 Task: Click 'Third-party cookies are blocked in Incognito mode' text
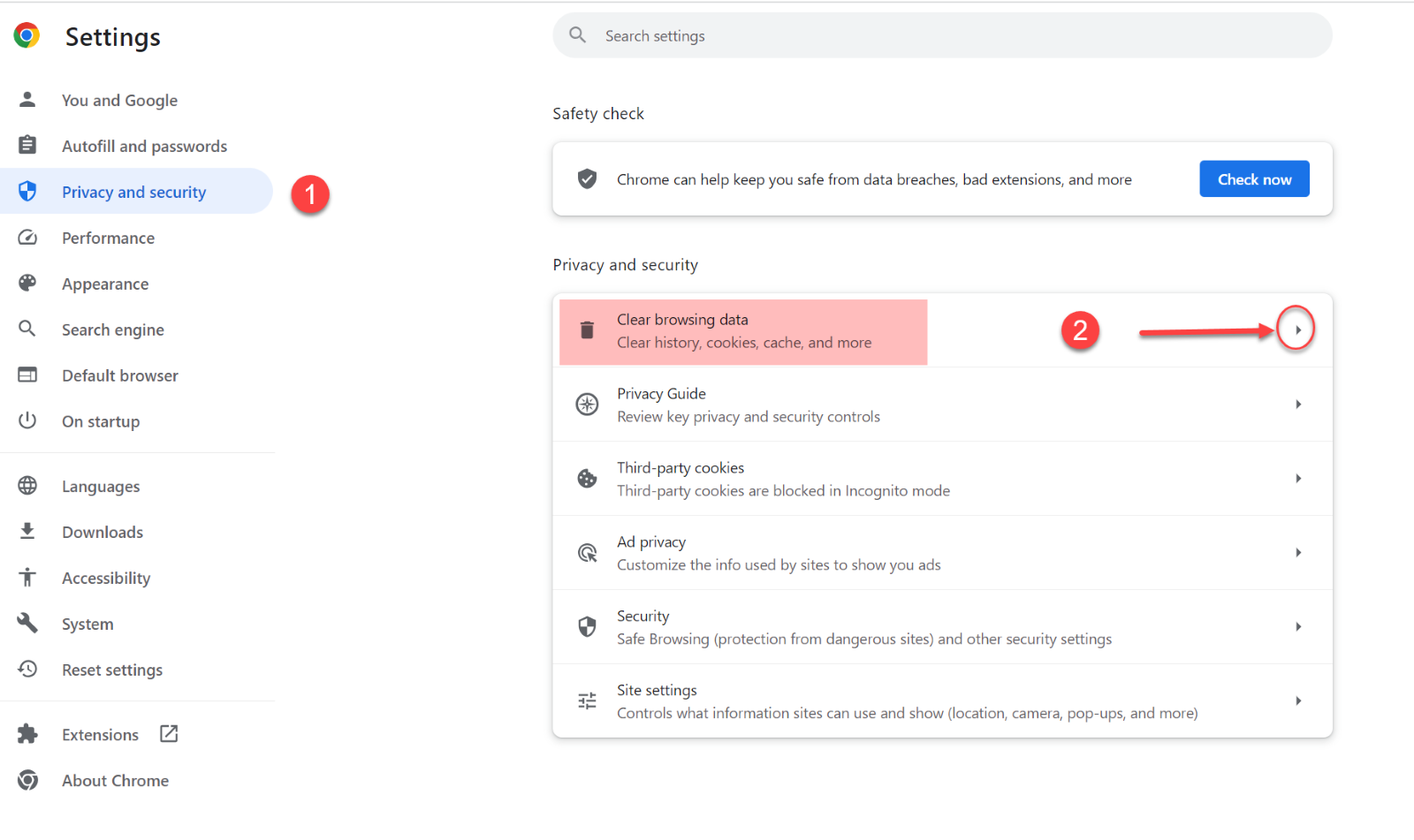point(783,490)
